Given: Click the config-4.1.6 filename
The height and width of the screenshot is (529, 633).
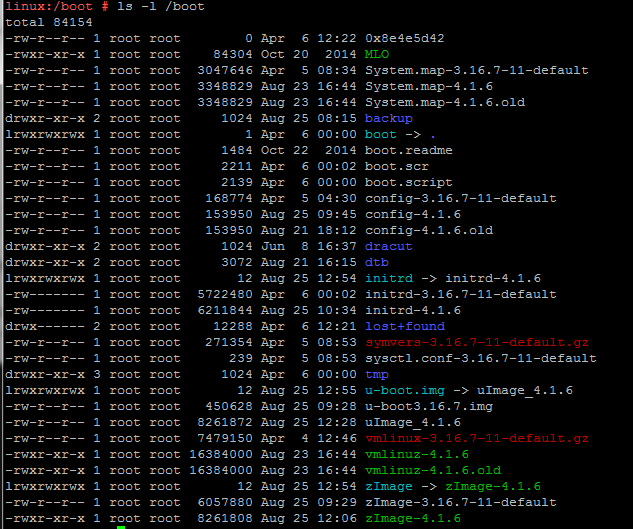Looking at the screenshot, I should click(413, 214).
